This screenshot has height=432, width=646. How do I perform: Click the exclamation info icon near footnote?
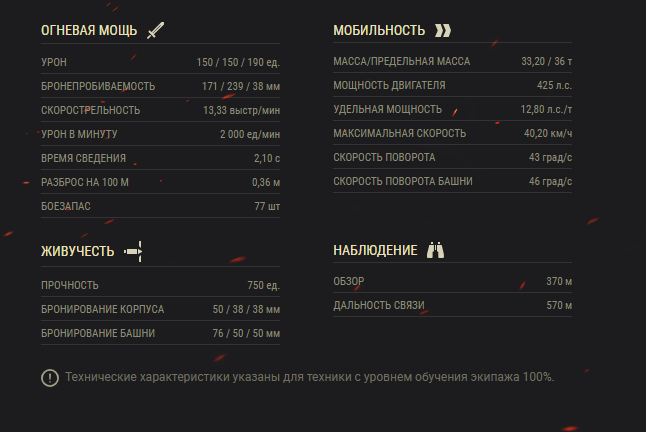pyautogui.click(x=50, y=377)
